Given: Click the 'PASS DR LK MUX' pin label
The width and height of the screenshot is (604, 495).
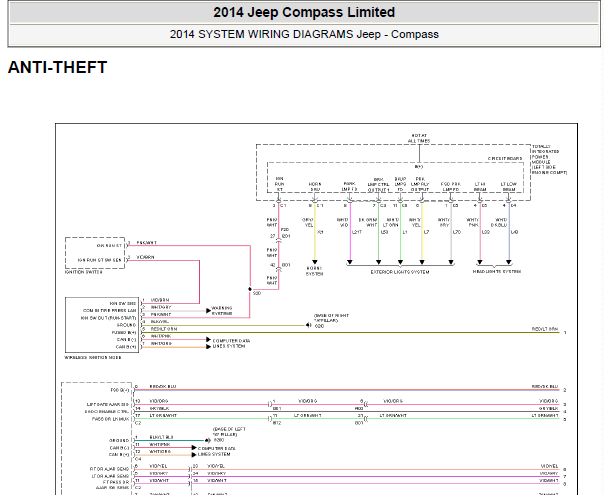Looking at the screenshot, I should (x=111, y=419).
